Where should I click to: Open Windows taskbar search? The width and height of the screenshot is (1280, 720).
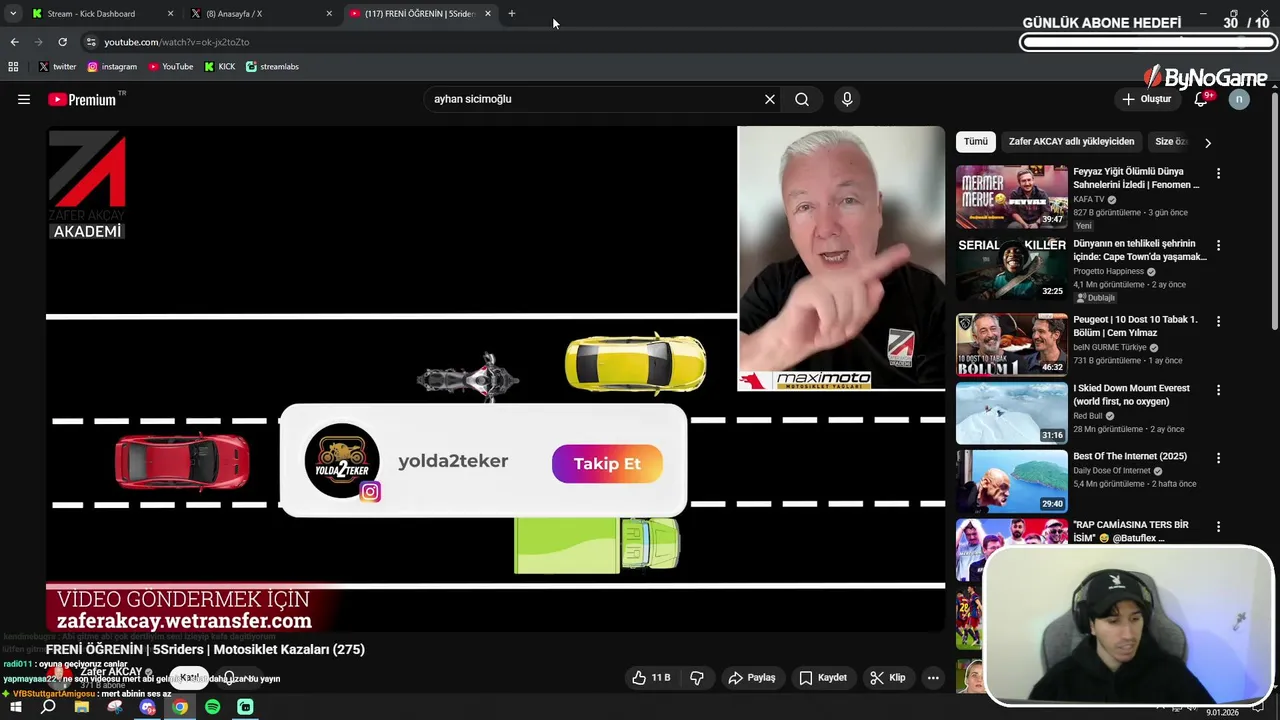pos(48,707)
